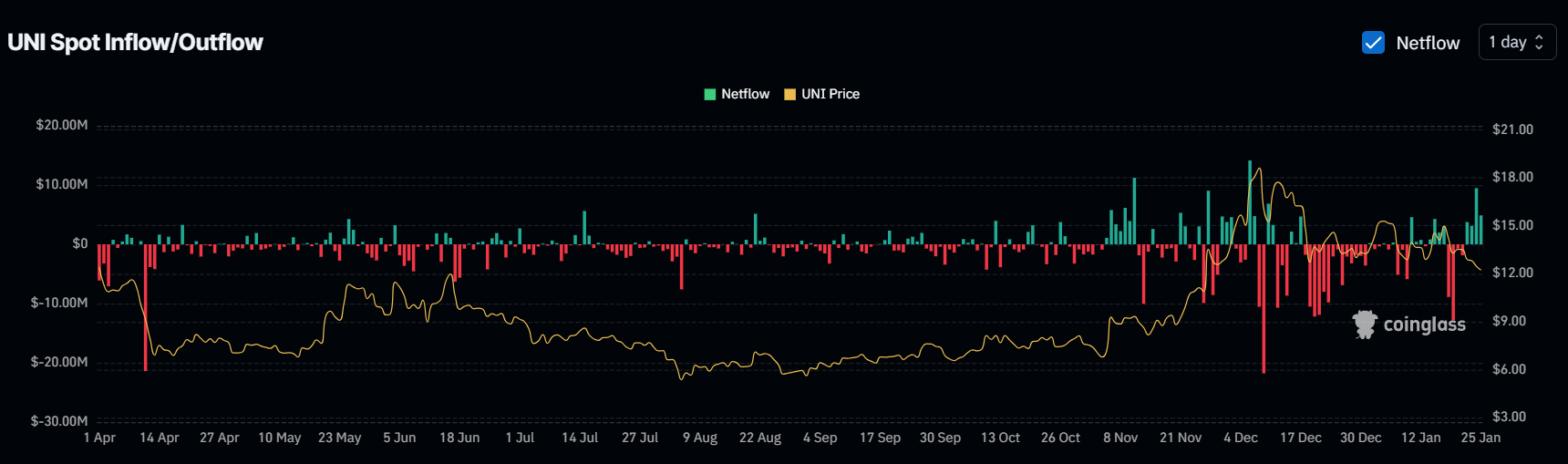
Task: Click the $21.00 price axis label
Action: coord(1512,129)
